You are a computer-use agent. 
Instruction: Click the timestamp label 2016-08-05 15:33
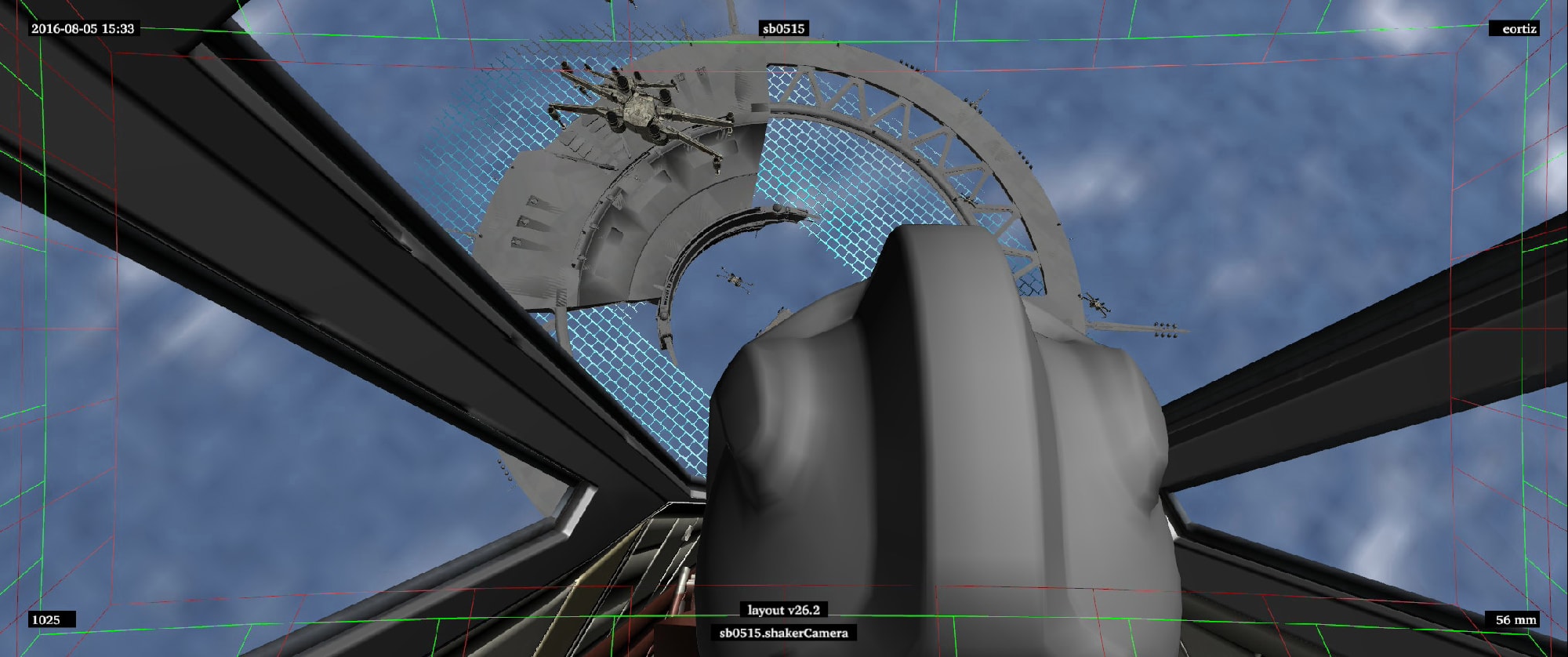tap(82, 29)
